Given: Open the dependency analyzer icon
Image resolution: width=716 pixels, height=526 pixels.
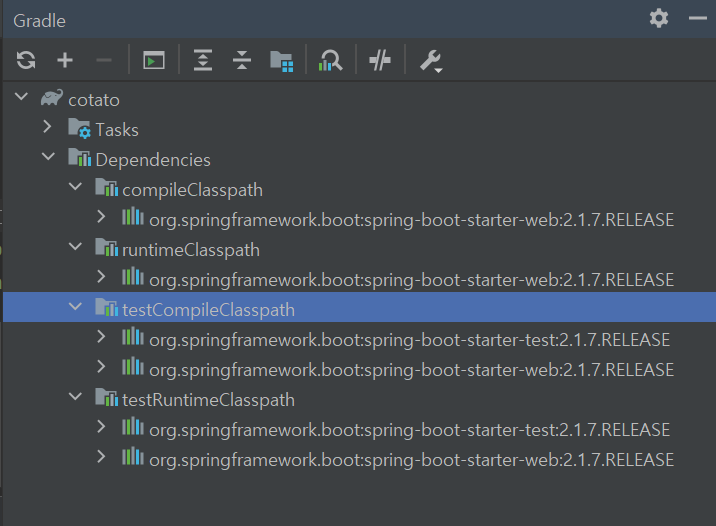Looking at the screenshot, I should 330,60.
